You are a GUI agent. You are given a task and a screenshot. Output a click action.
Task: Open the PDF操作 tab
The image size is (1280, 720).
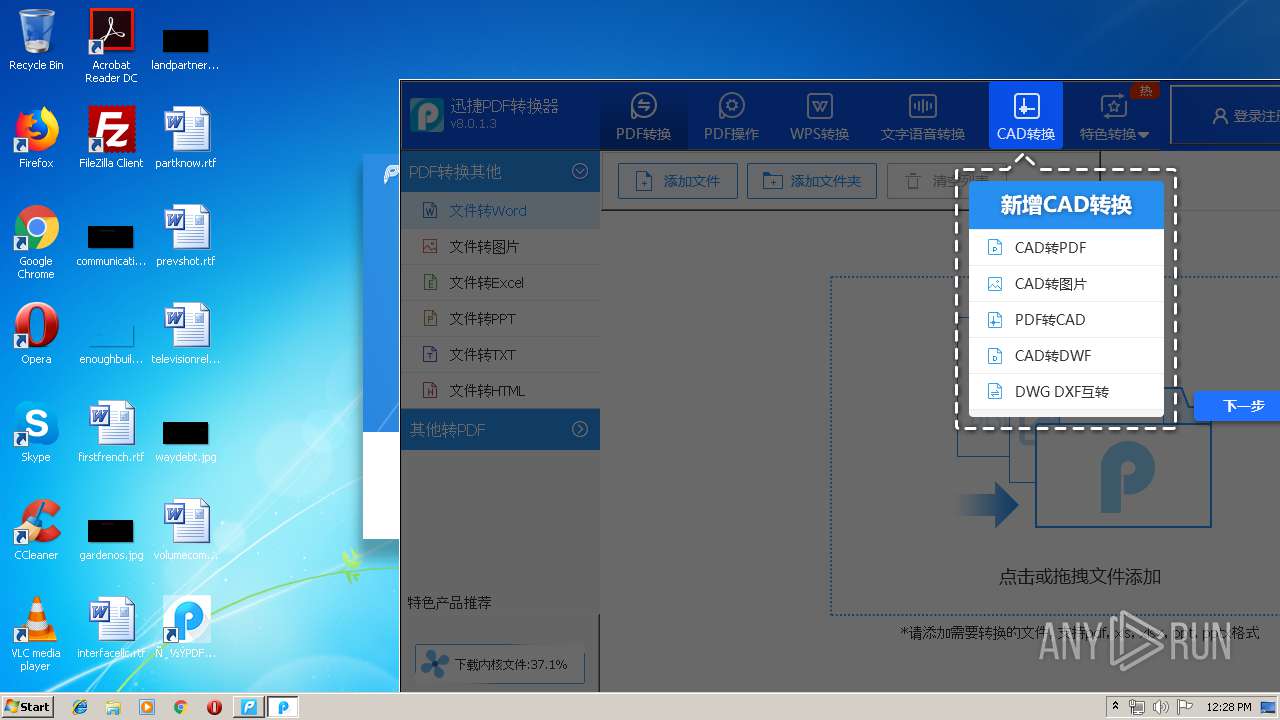[731, 116]
